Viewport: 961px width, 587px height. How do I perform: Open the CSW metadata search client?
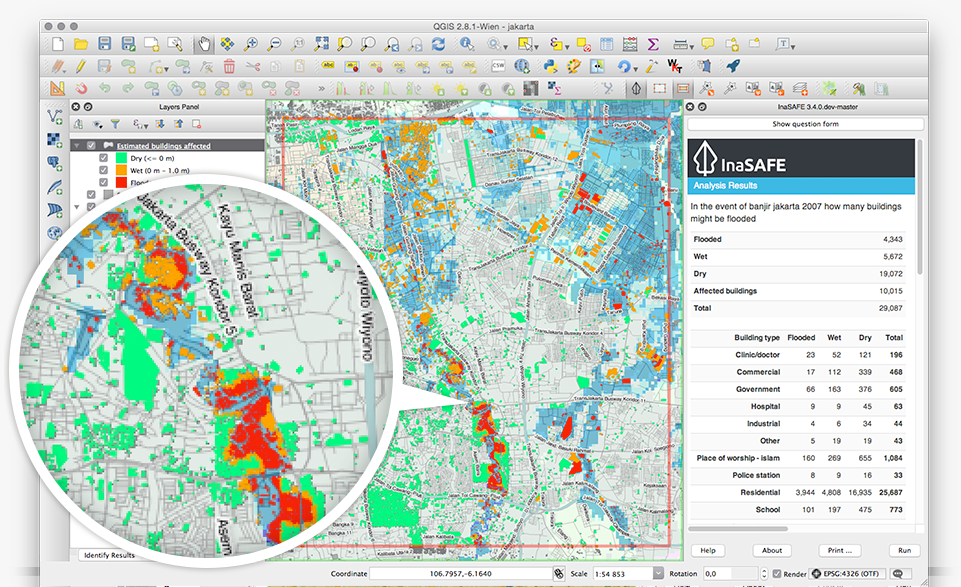coord(498,66)
